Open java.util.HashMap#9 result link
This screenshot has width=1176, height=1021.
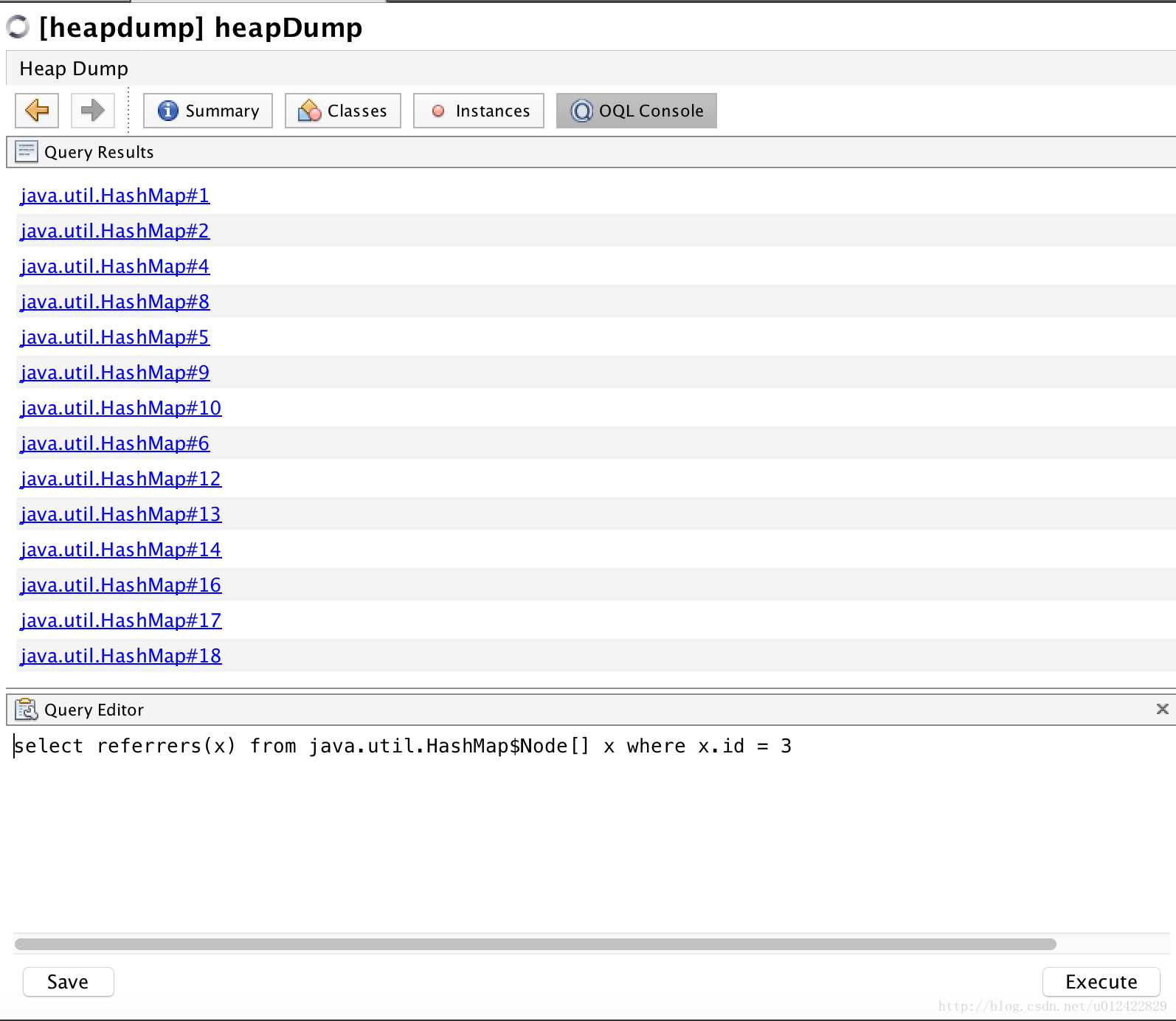pos(115,373)
